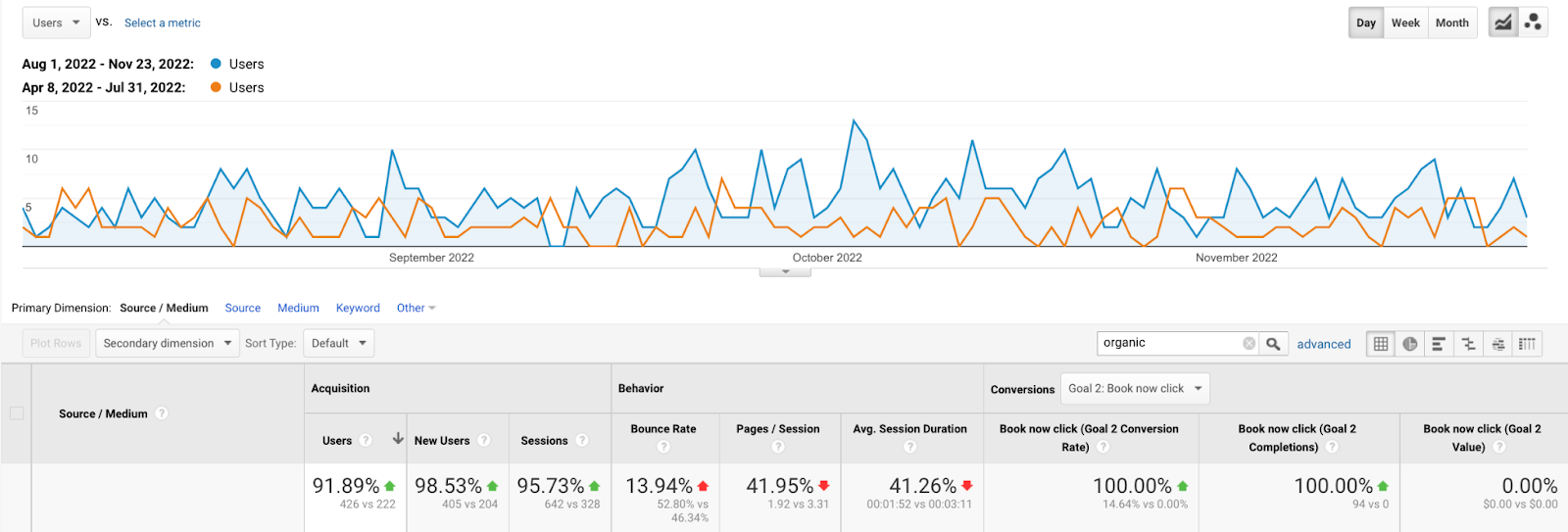1568x532 pixels.
Task: Switch chart granularity to Month
Action: point(1452,23)
